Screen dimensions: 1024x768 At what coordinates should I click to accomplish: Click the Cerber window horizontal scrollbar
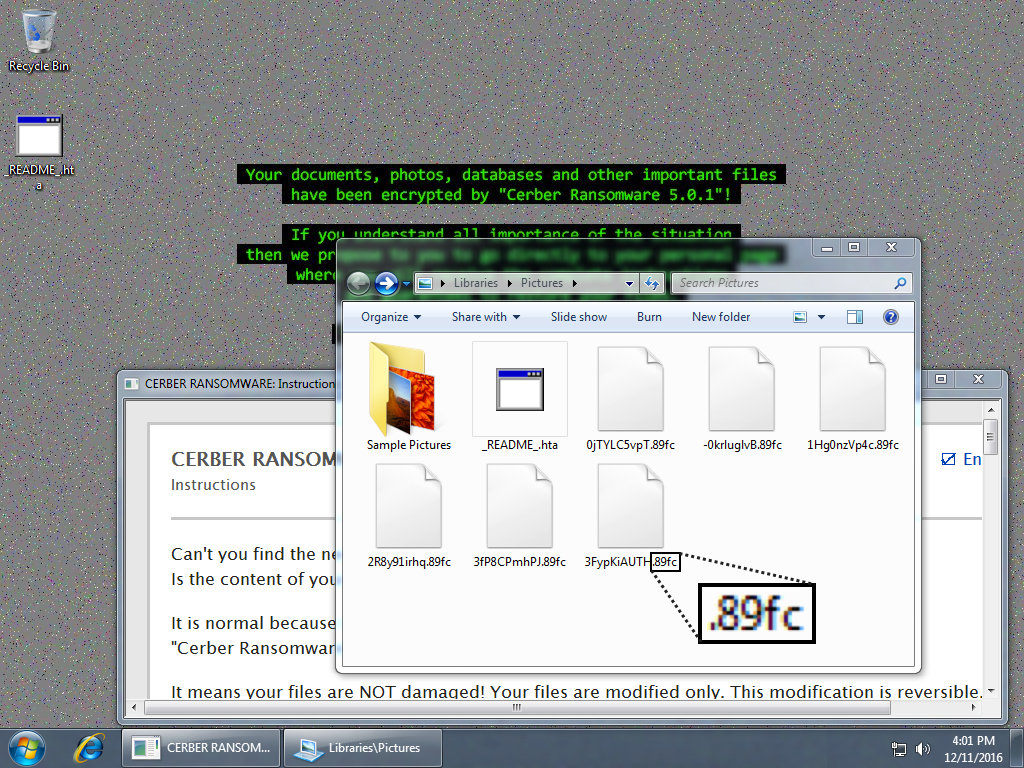tap(517, 707)
